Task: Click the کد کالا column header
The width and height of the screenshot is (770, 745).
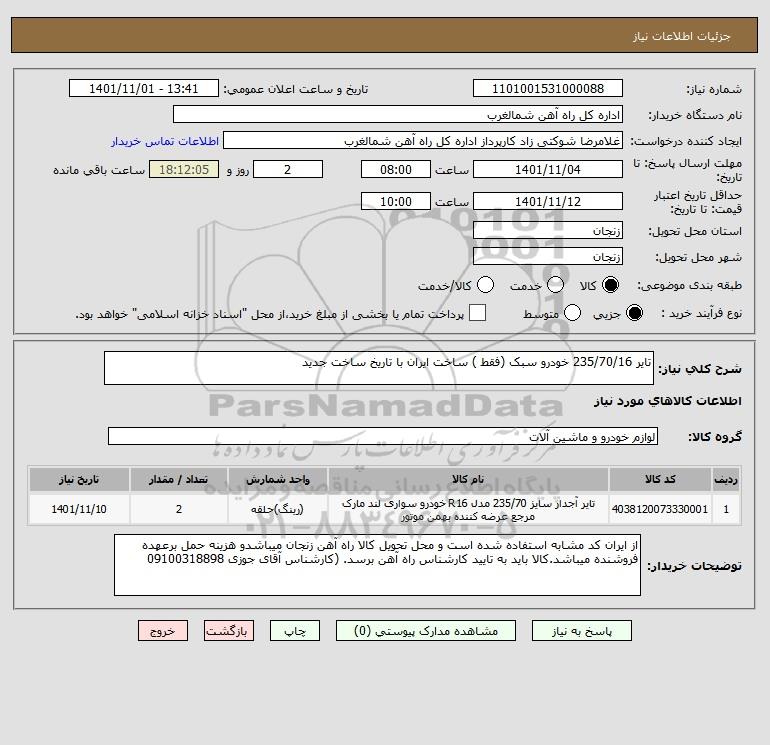Action: click(x=660, y=479)
